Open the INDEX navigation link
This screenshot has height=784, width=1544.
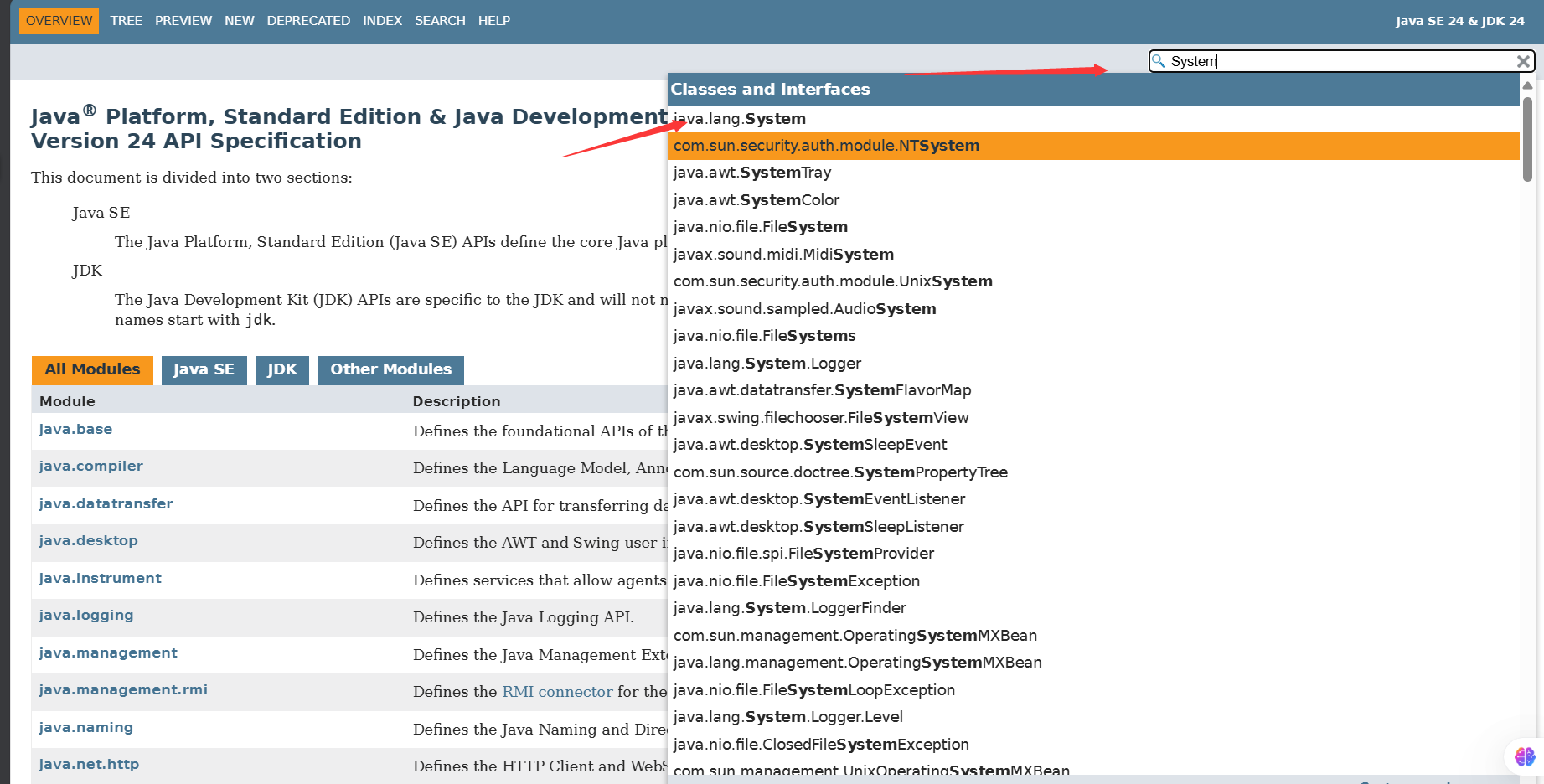click(x=383, y=21)
